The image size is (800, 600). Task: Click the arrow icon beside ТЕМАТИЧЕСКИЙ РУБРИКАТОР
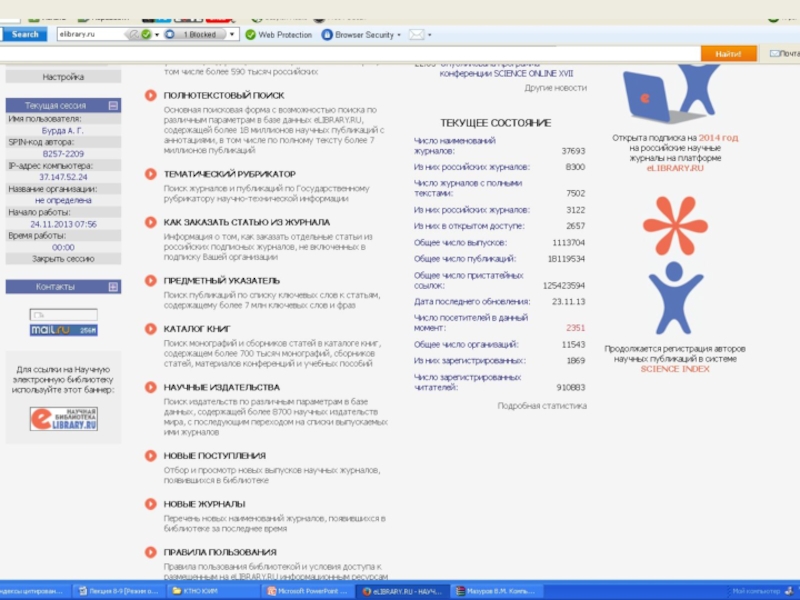pyautogui.click(x=150, y=174)
